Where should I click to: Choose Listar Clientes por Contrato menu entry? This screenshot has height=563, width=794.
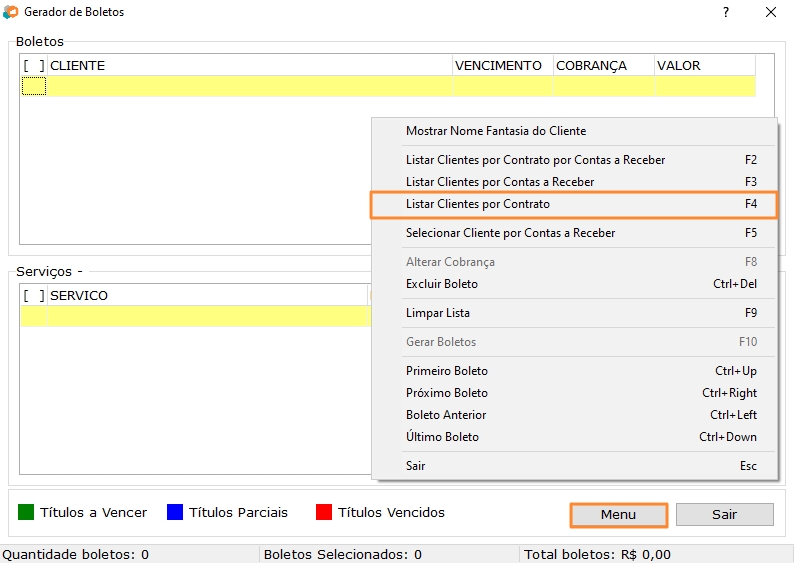(x=478, y=204)
